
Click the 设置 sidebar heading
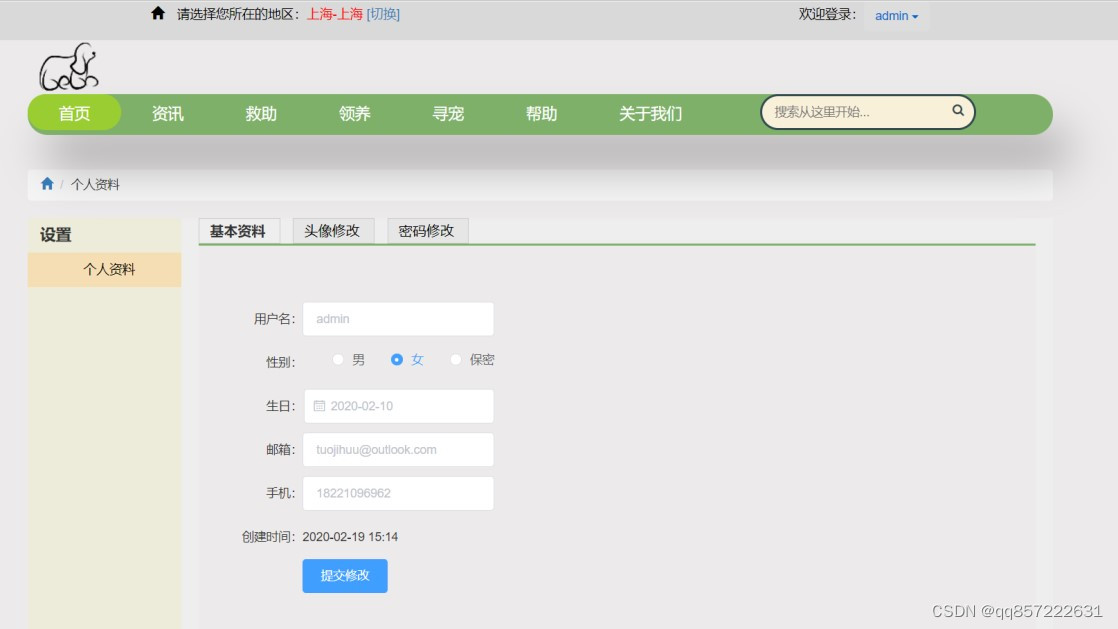[x=56, y=235]
